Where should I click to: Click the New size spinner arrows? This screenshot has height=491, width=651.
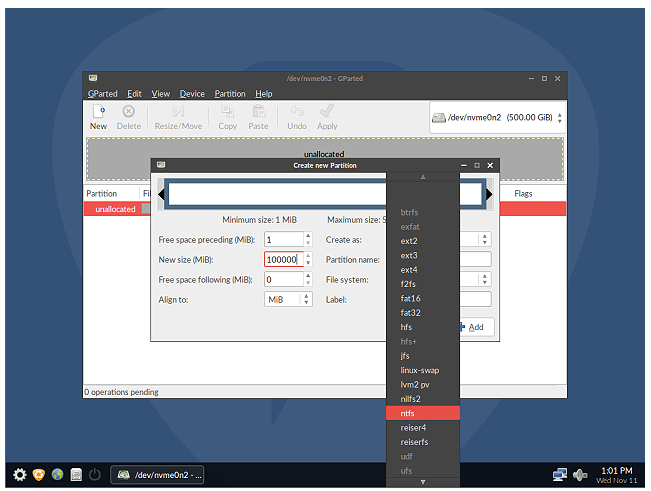(308, 259)
